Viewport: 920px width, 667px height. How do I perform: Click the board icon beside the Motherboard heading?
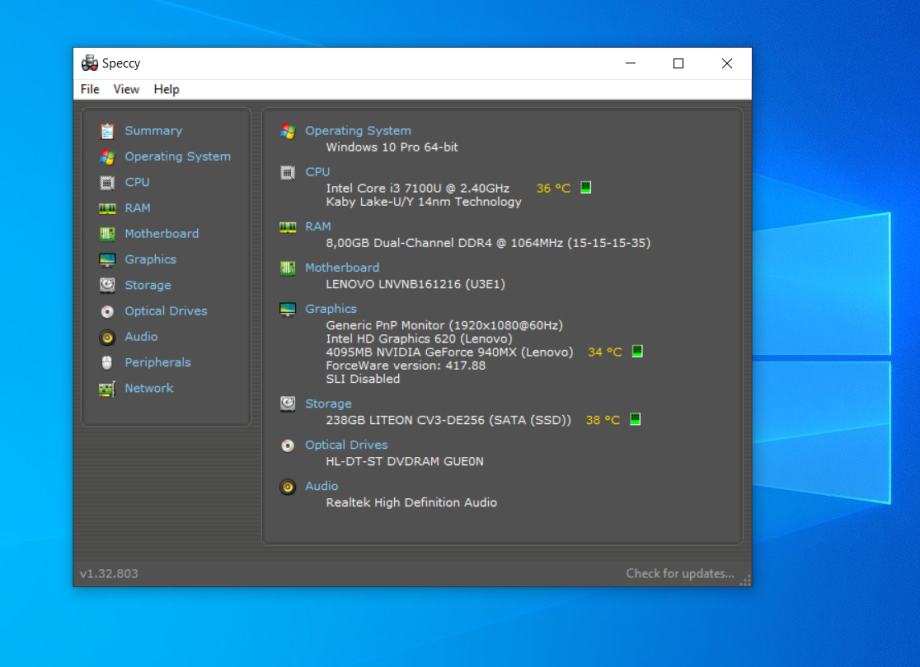coord(288,268)
